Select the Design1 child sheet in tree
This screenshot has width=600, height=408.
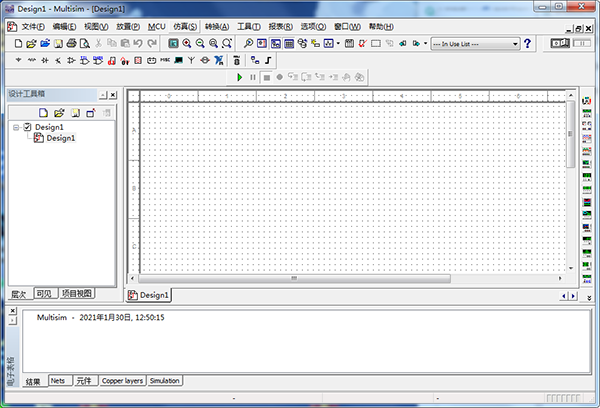[x=60, y=138]
